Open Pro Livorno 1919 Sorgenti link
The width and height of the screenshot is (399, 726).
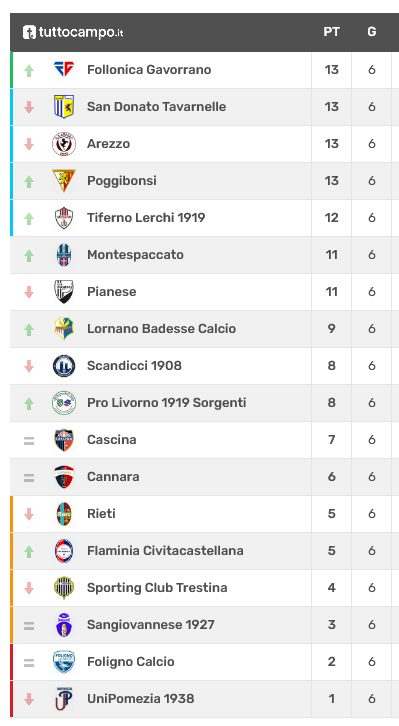[167, 403]
